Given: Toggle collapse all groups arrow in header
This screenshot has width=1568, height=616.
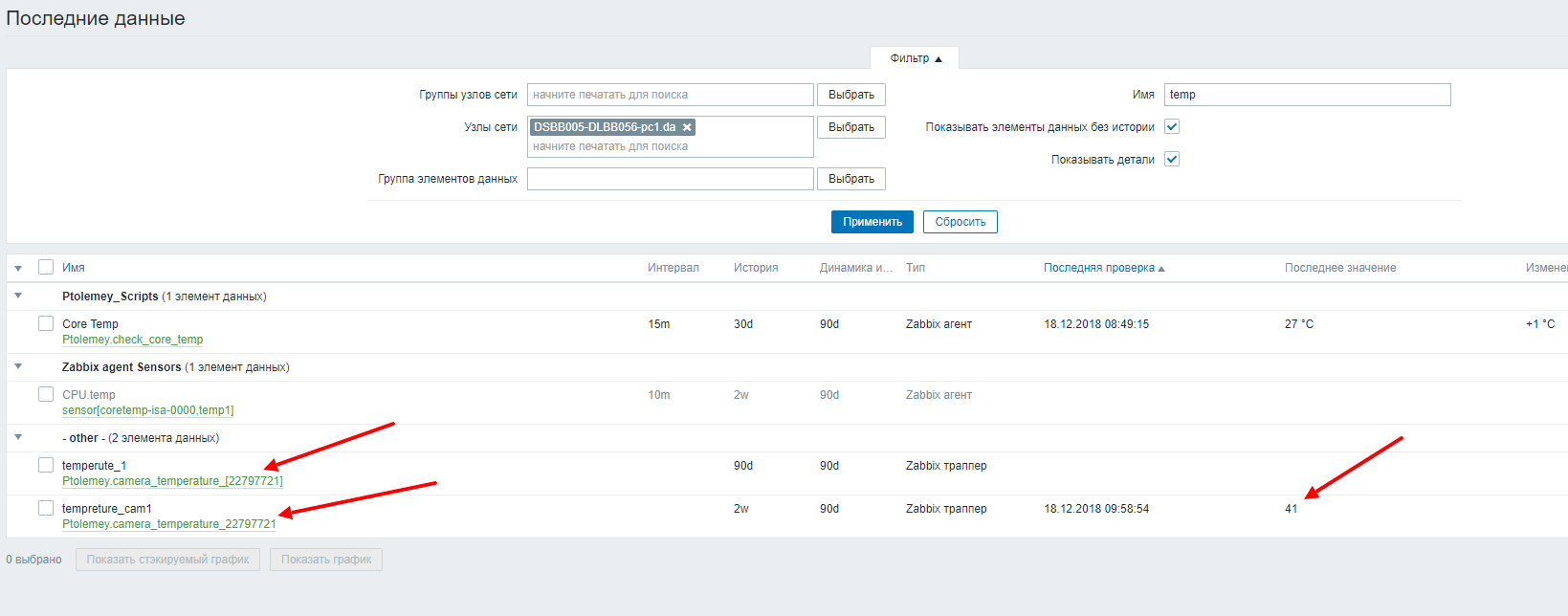Looking at the screenshot, I should point(18,269).
